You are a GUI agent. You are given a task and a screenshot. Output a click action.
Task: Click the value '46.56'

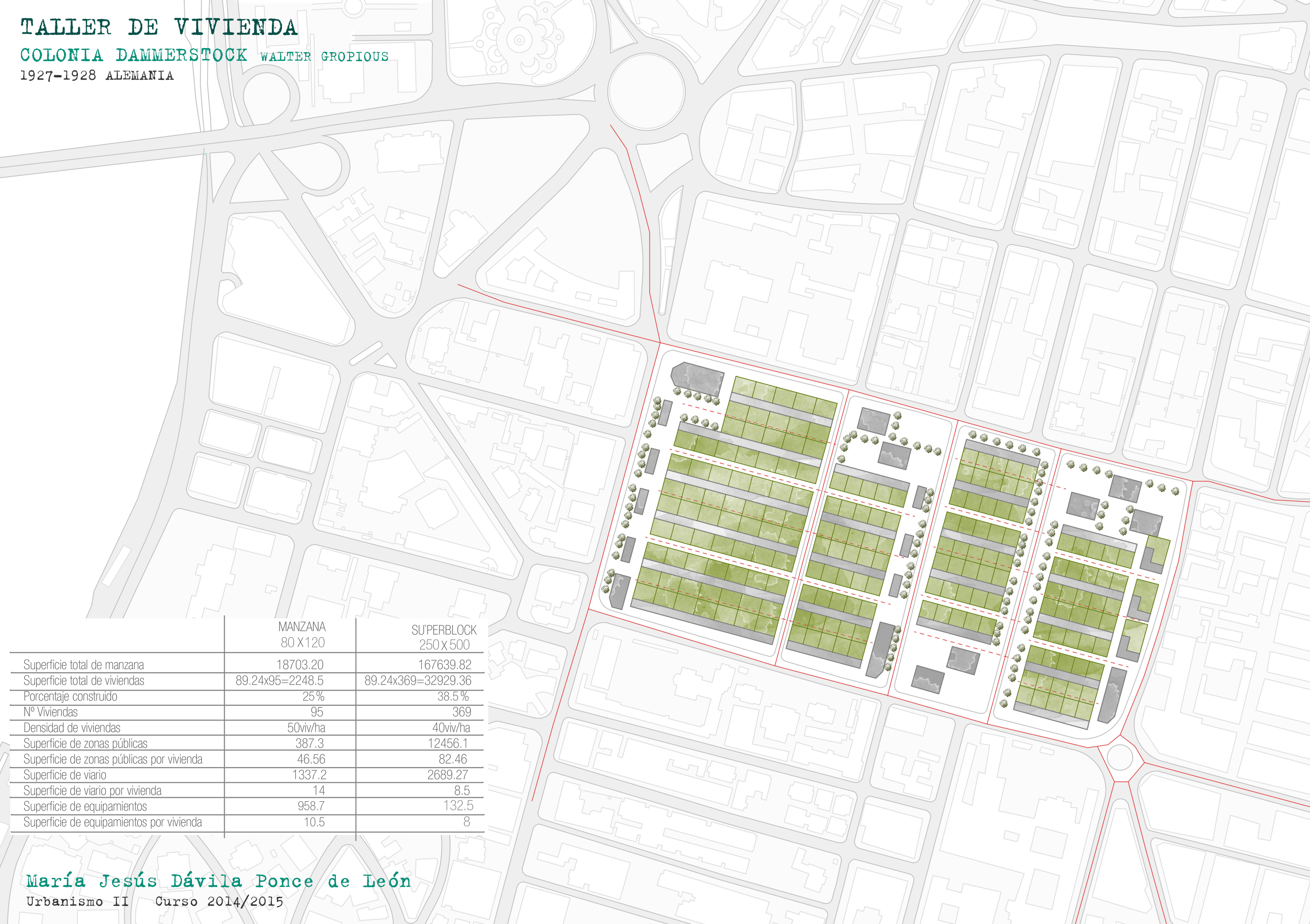point(311,759)
